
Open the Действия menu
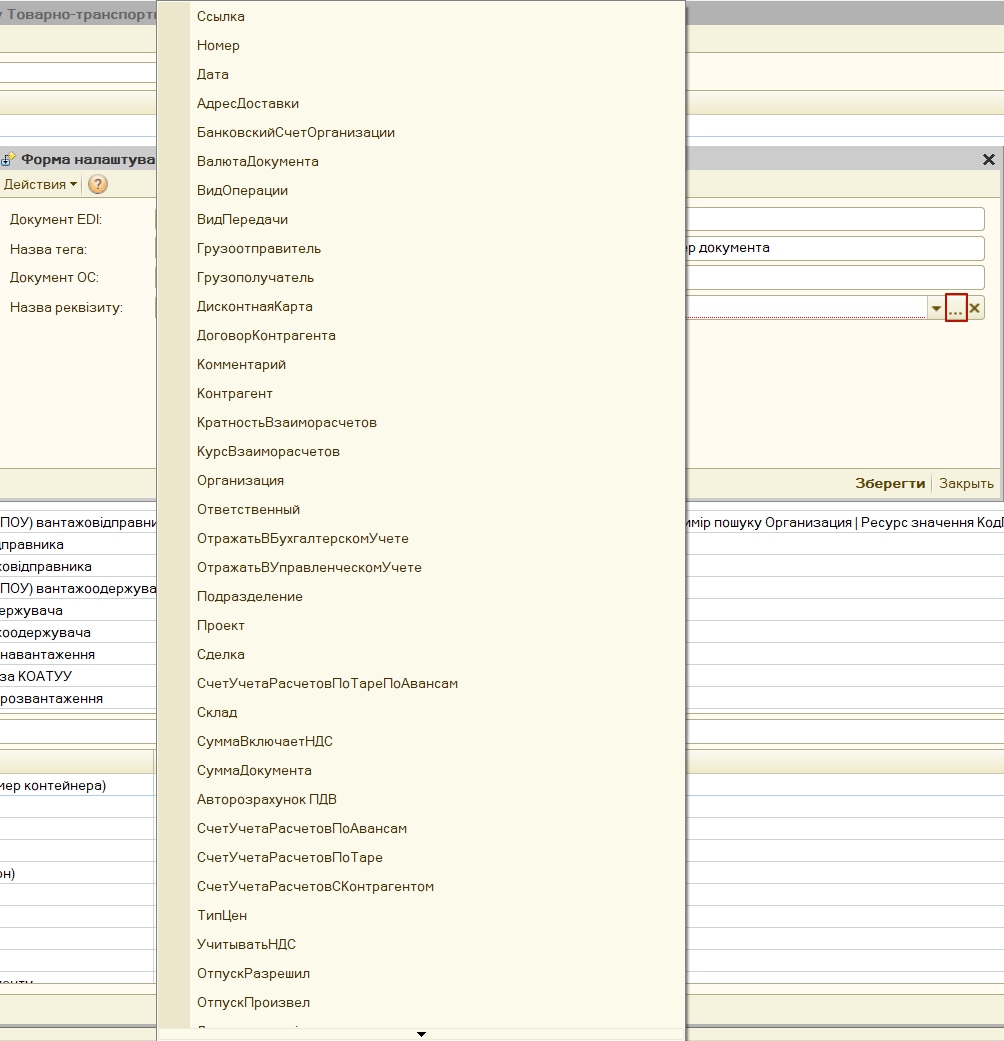pyautogui.click(x=40, y=185)
